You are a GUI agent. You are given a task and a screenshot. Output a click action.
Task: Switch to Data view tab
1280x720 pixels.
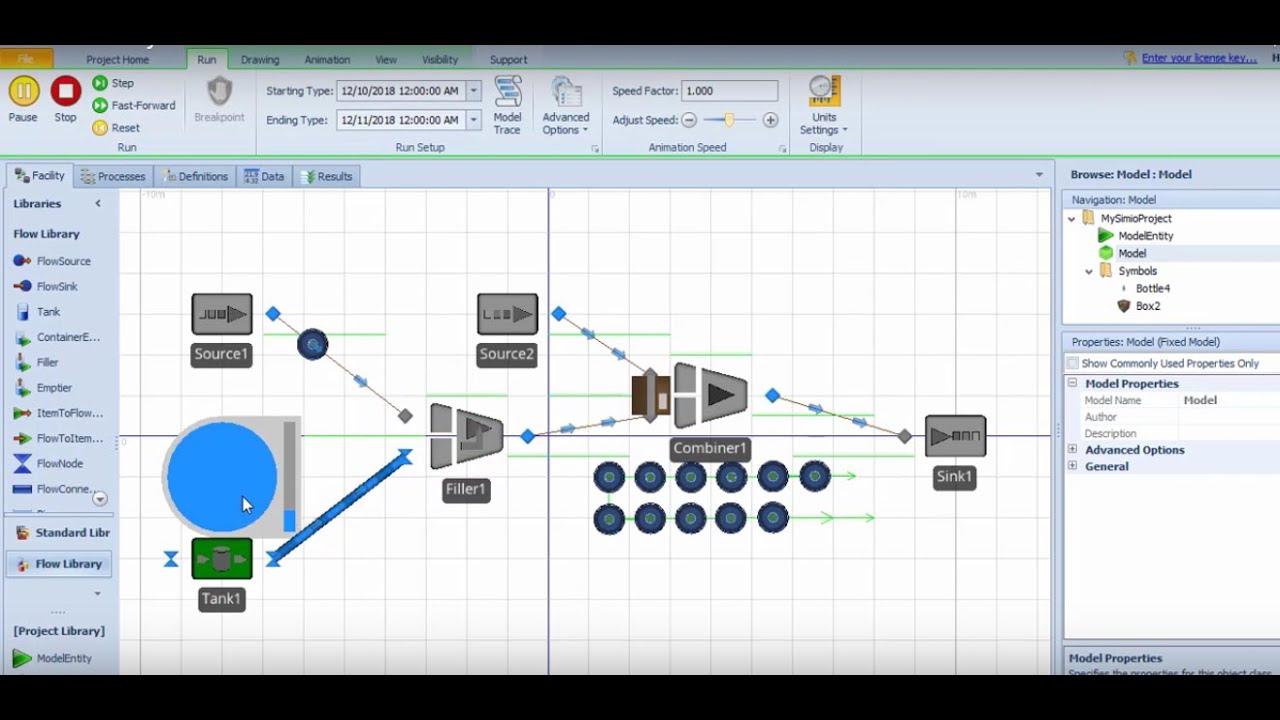[x=264, y=176]
